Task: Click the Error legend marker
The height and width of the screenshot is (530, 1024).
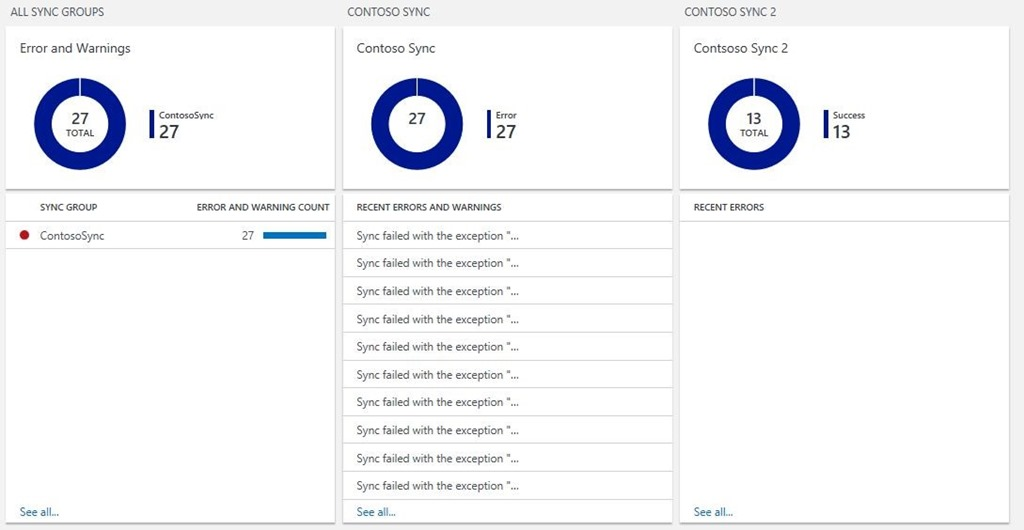Action: [x=489, y=124]
